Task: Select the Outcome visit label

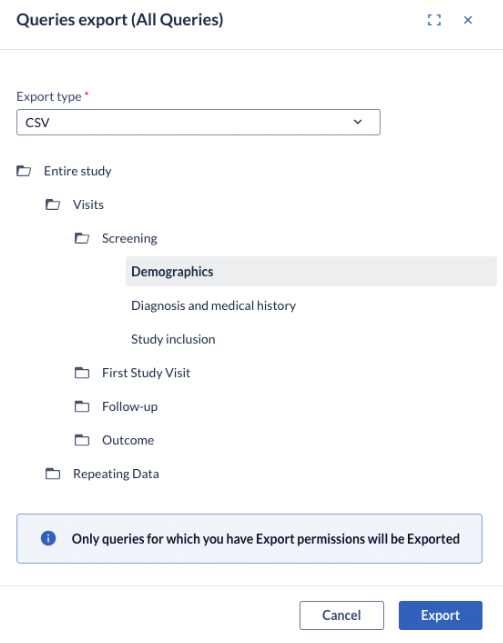Action: (128, 440)
